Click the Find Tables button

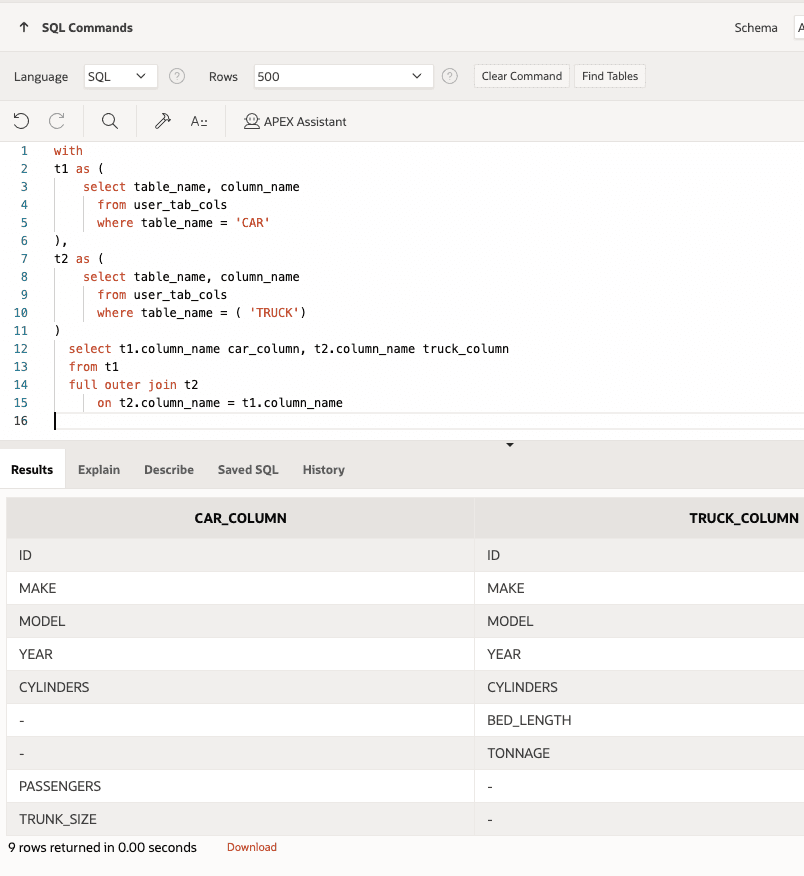[609, 75]
